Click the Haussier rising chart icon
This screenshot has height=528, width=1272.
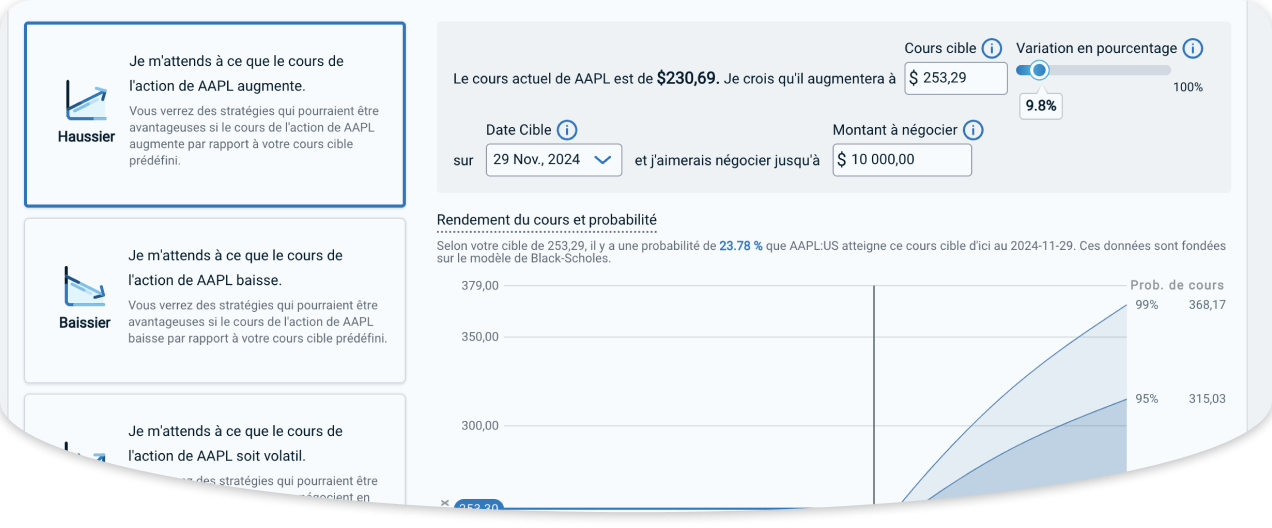pyautogui.click(x=86, y=103)
